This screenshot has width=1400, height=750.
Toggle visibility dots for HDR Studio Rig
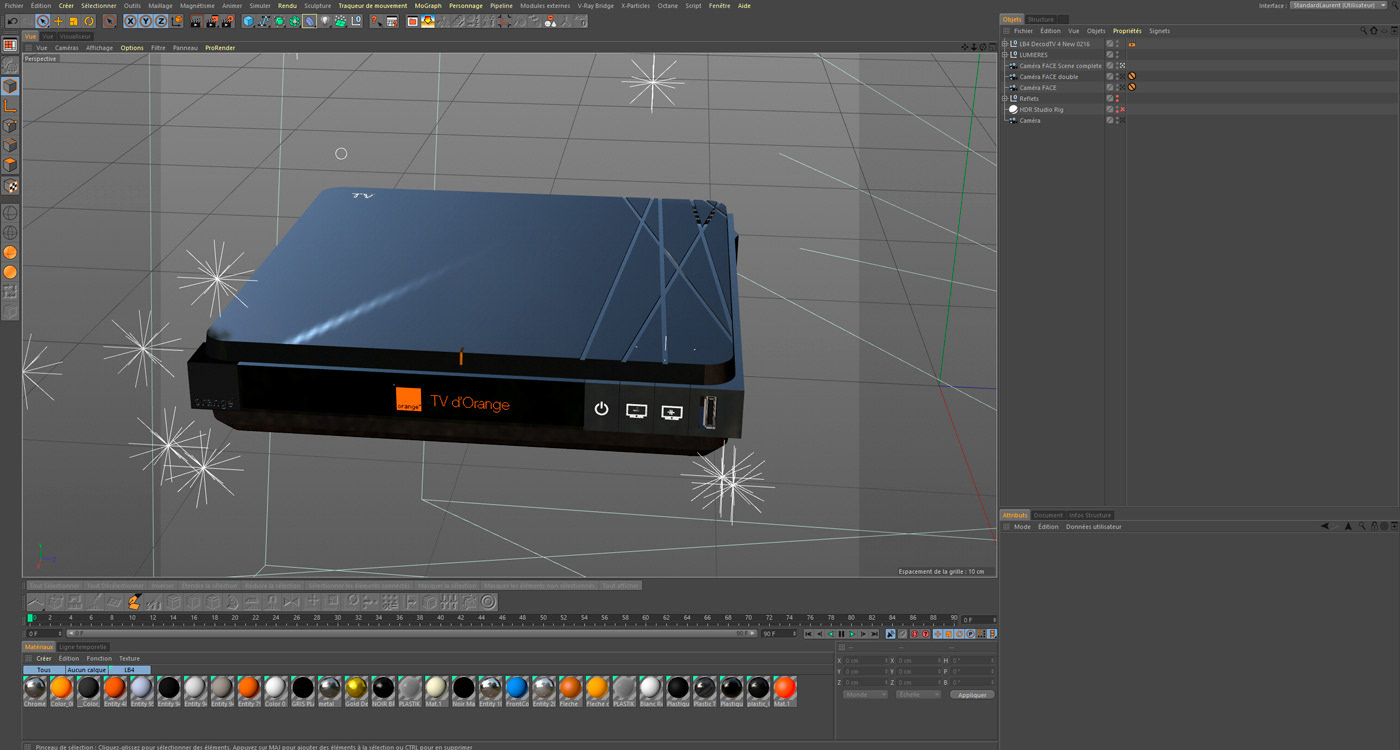(x=1118, y=110)
